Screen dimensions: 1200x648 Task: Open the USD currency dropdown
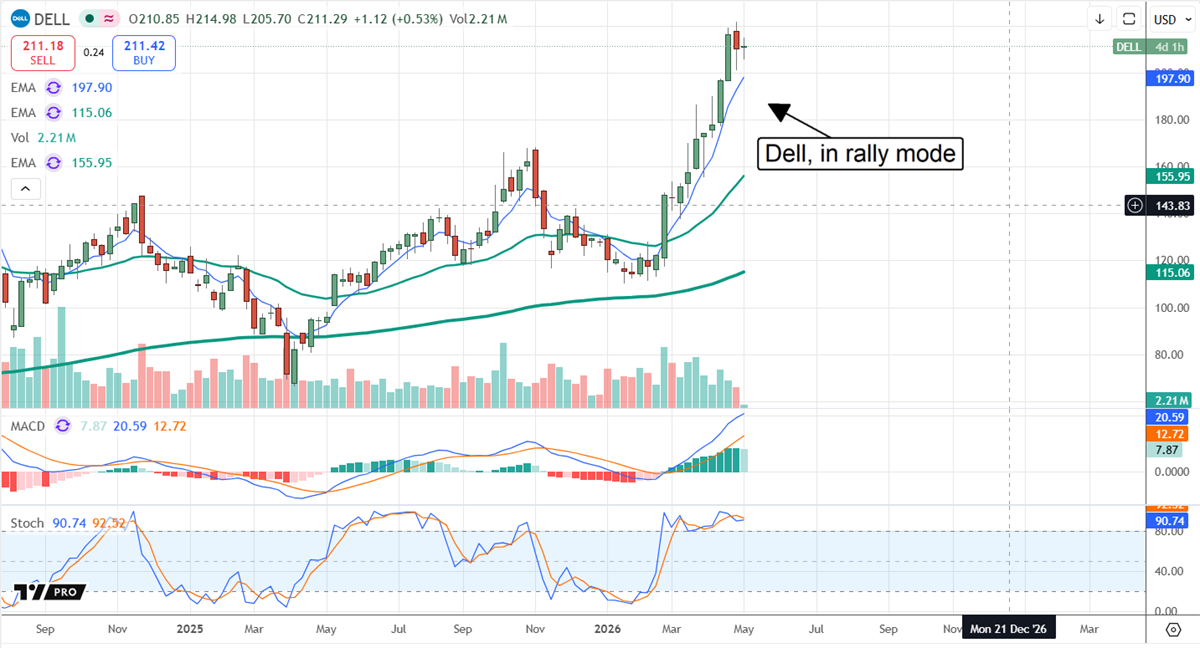coord(1171,19)
